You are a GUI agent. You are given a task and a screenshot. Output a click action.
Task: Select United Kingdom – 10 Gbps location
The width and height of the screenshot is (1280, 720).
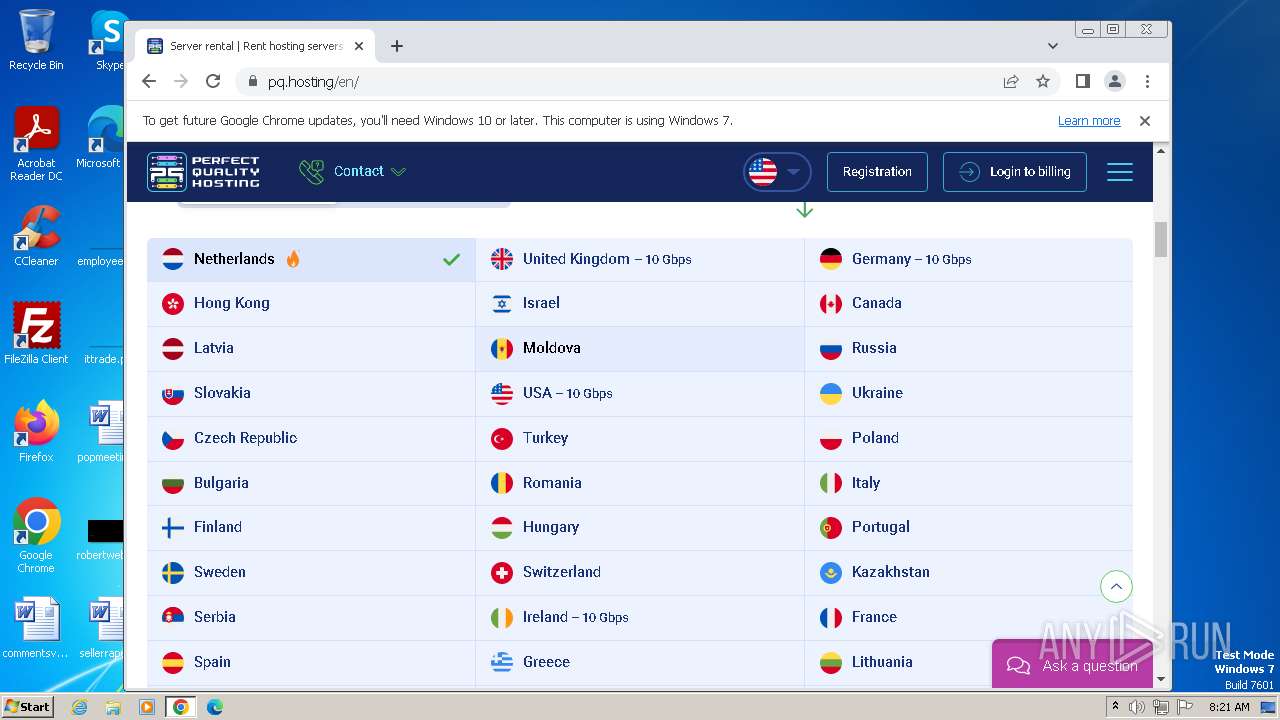640,259
